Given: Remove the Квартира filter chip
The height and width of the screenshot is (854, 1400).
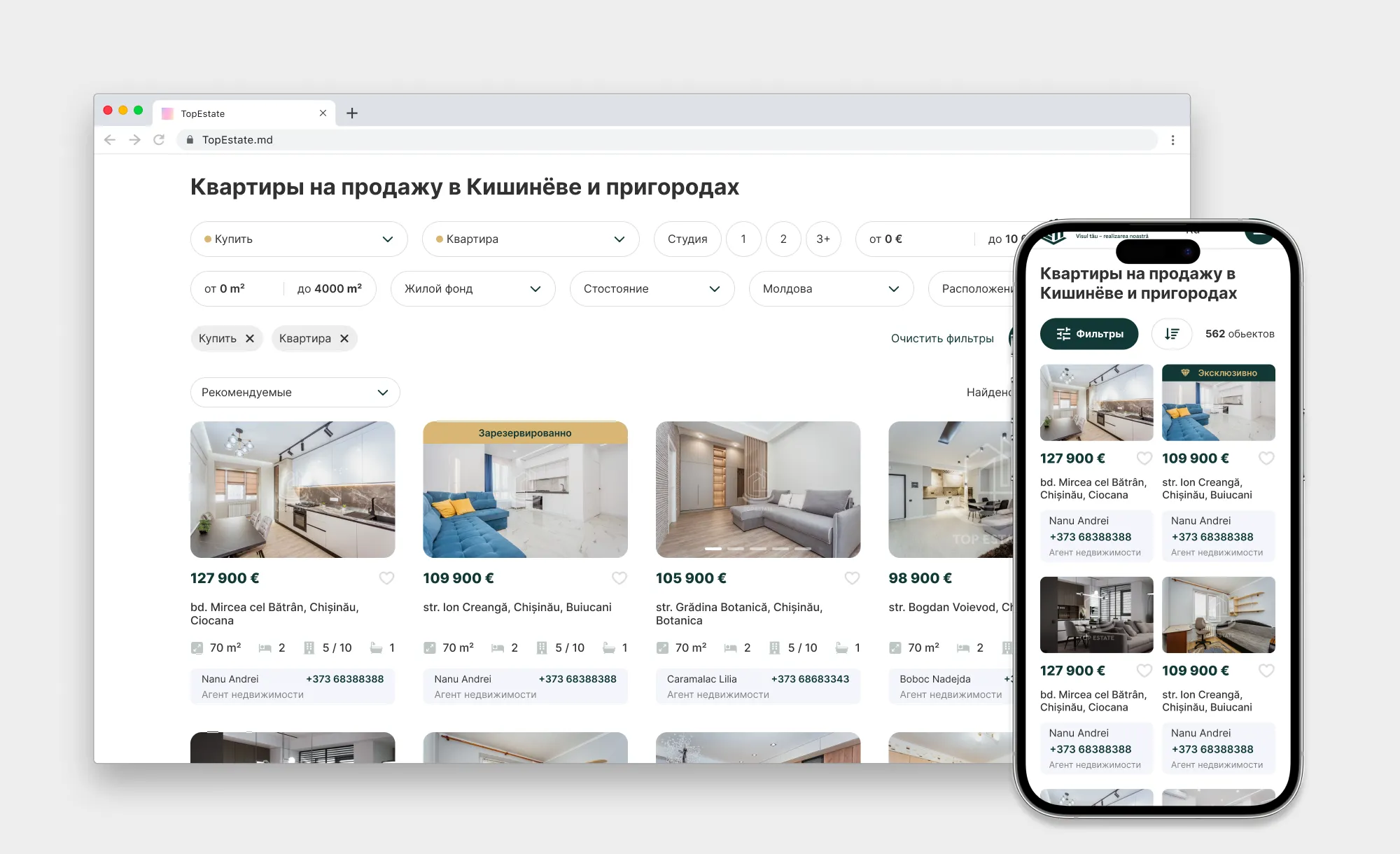Looking at the screenshot, I should click(x=344, y=339).
